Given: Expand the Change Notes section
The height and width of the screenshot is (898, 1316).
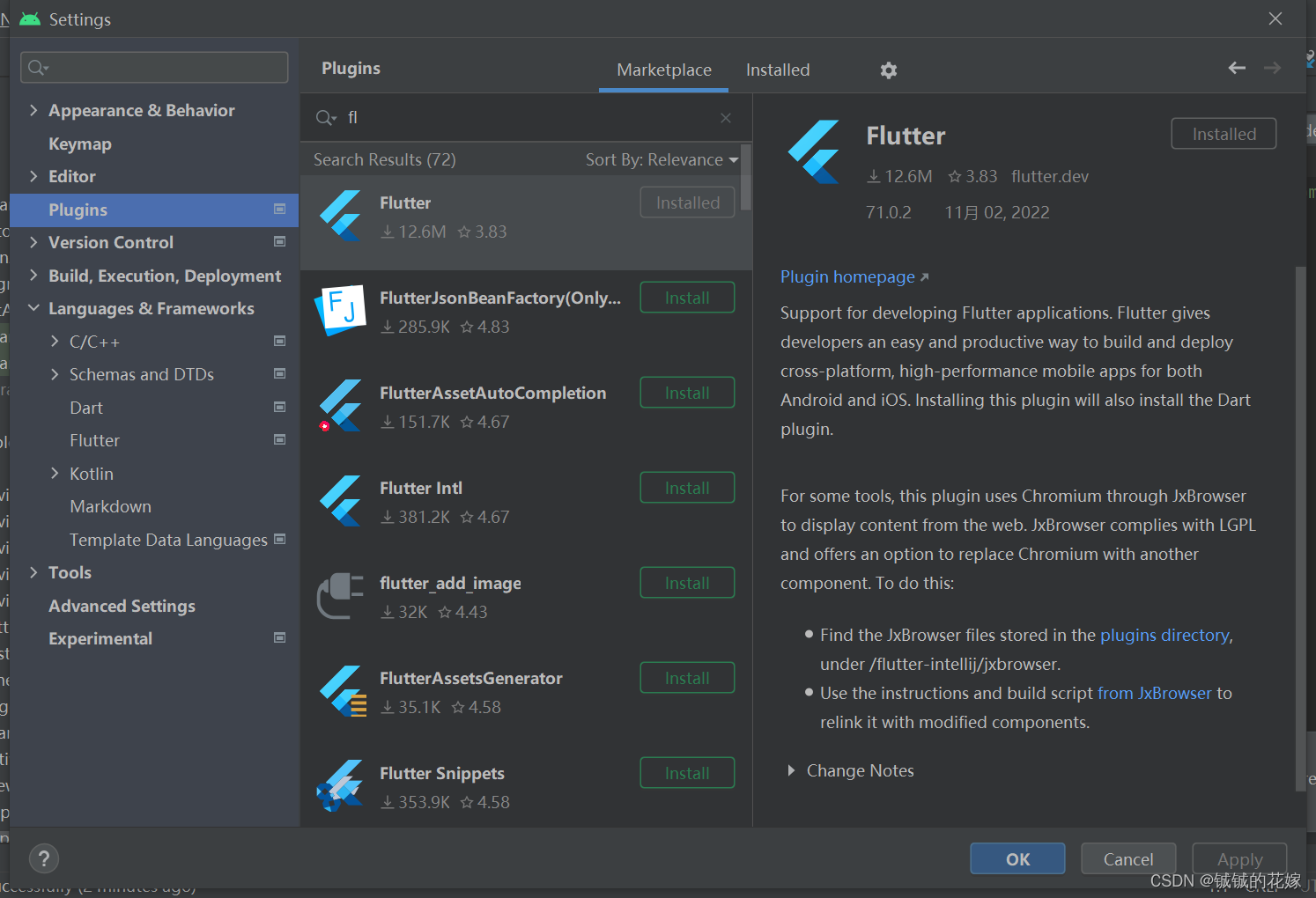Looking at the screenshot, I should point(791,770).
